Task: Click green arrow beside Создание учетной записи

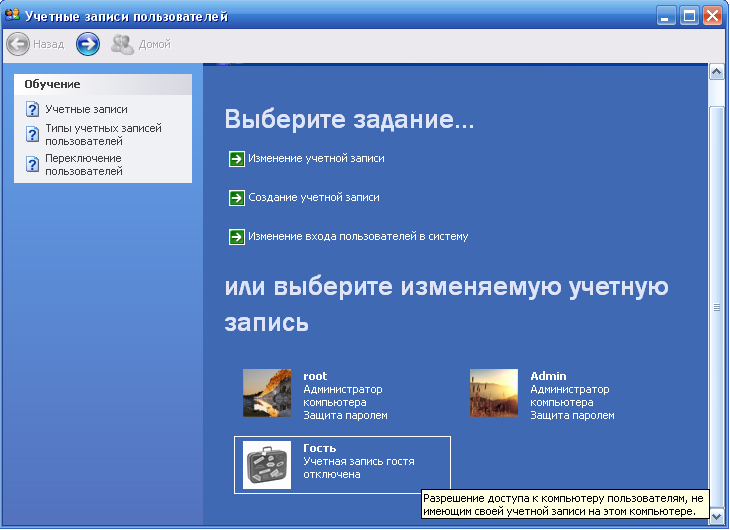Action: [x=237, y=198]
